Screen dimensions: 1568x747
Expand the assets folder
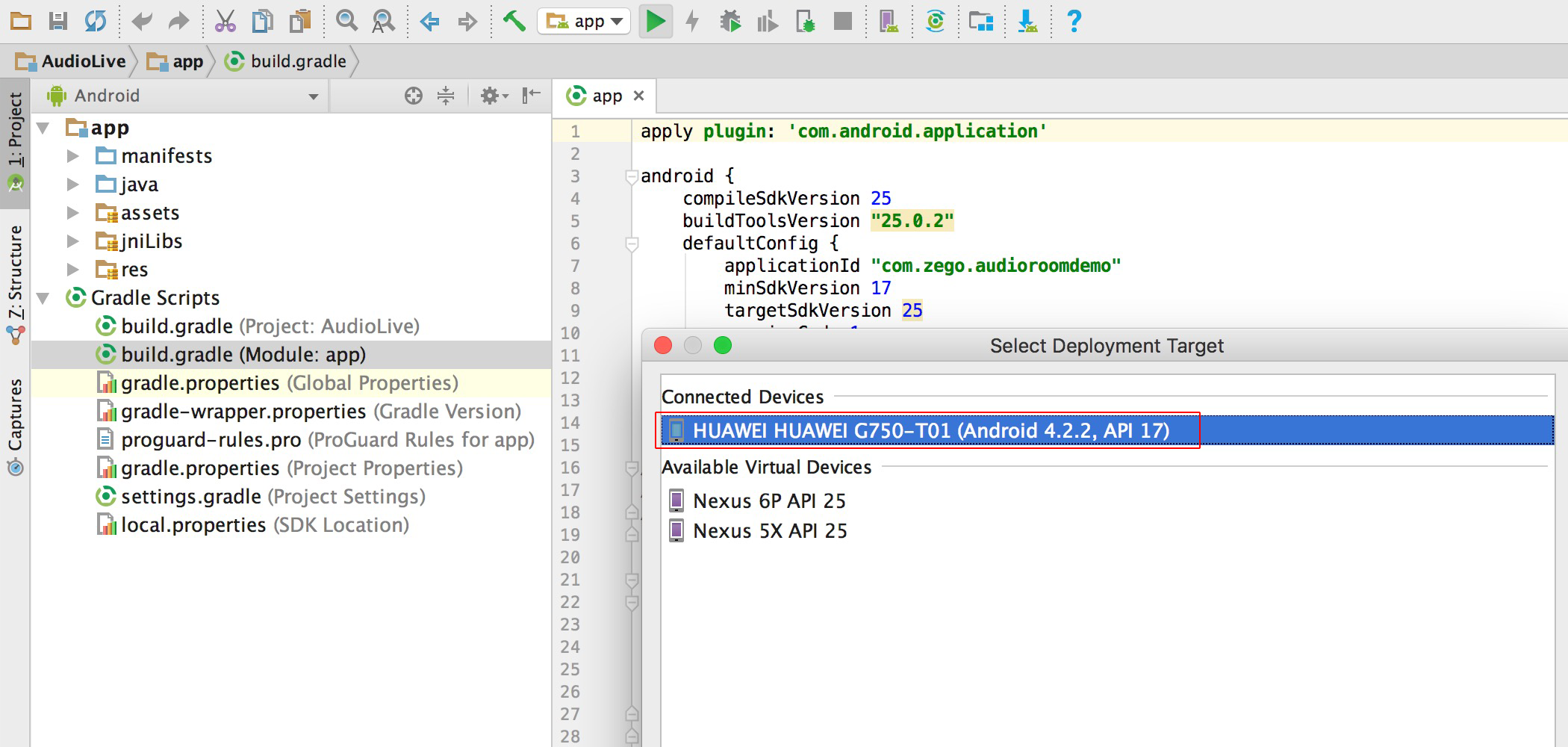click(72, 213)
